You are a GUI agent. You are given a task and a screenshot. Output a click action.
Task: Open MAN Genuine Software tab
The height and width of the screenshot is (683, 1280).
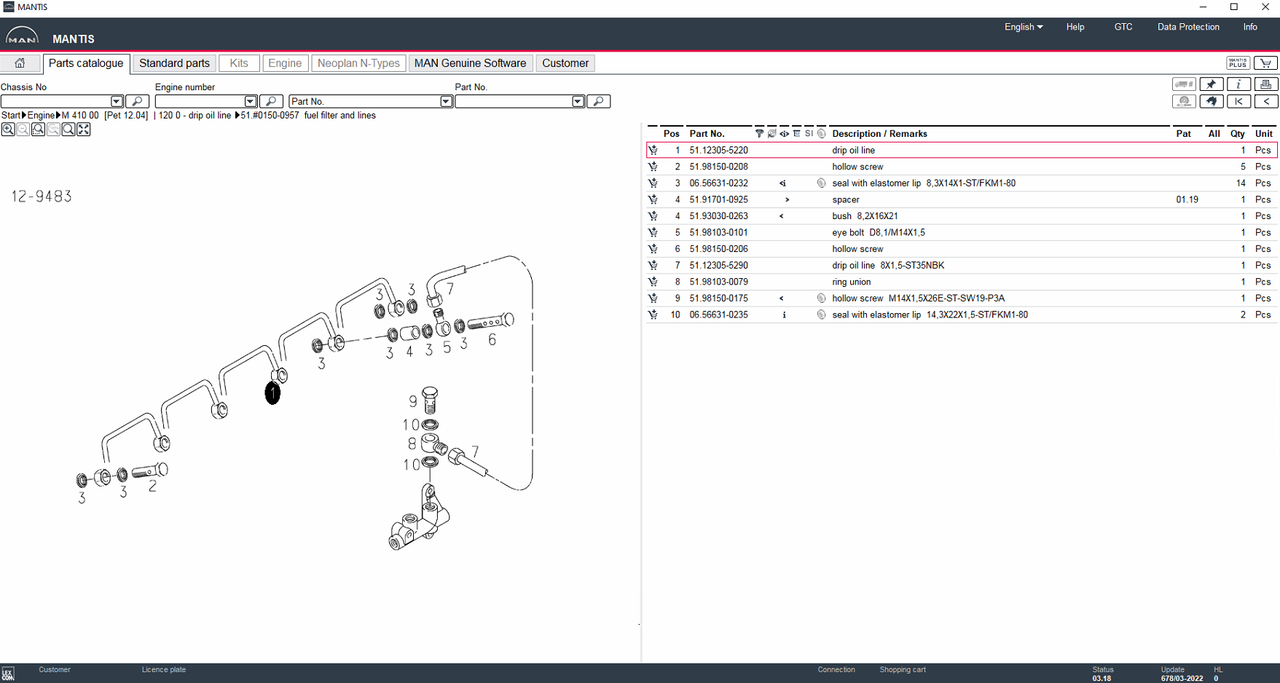pos(470,63)
